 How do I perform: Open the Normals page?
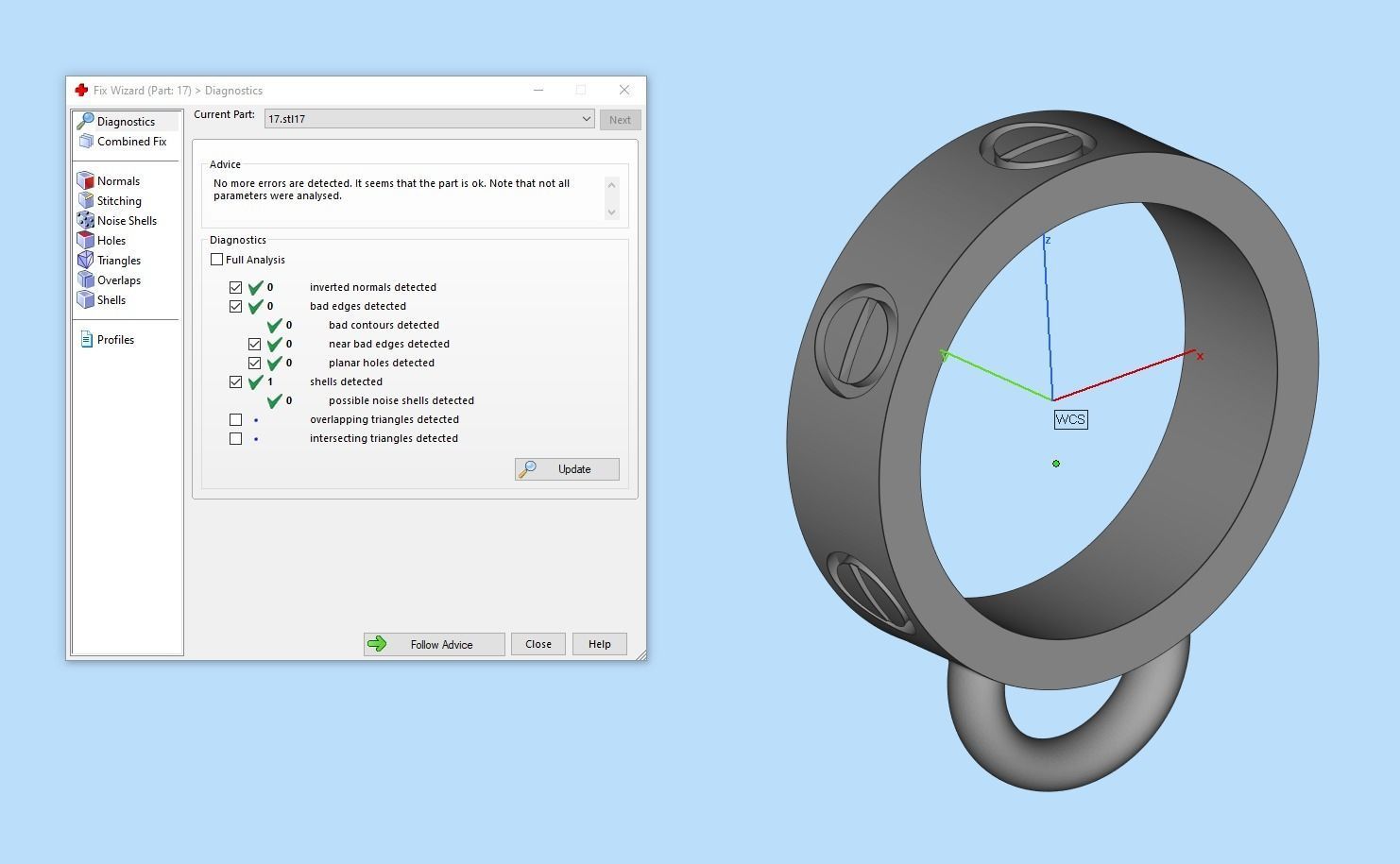pos(118,180)
